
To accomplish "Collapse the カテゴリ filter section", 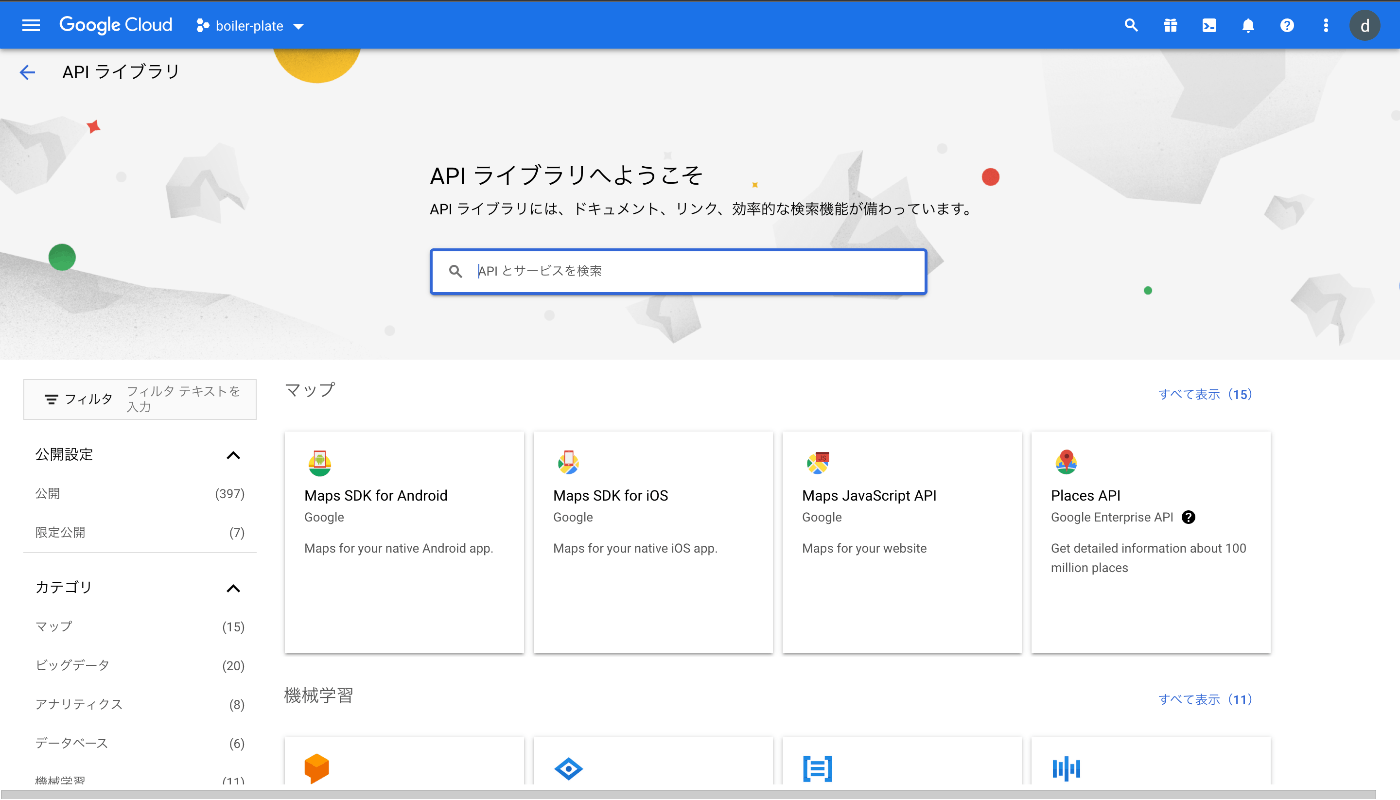I will 233,588.
